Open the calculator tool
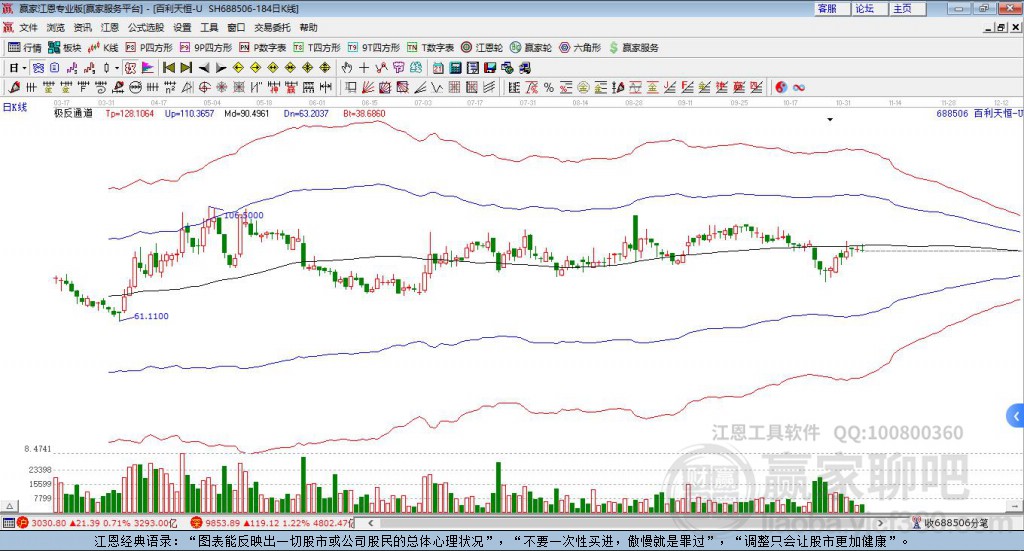The width and height of the screenshot is (1024, 551). tap(455, 68)
